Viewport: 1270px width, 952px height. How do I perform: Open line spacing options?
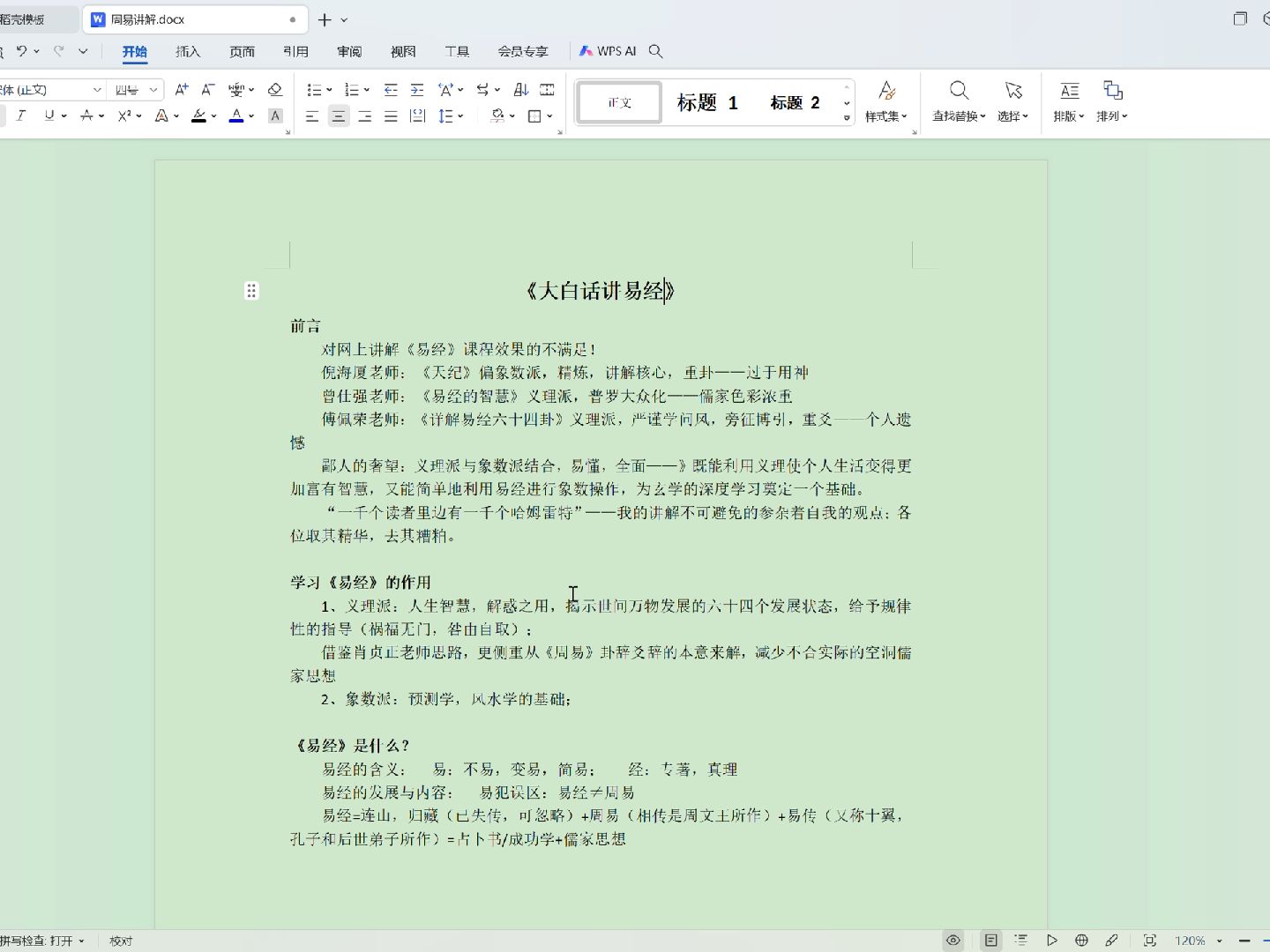450,115
